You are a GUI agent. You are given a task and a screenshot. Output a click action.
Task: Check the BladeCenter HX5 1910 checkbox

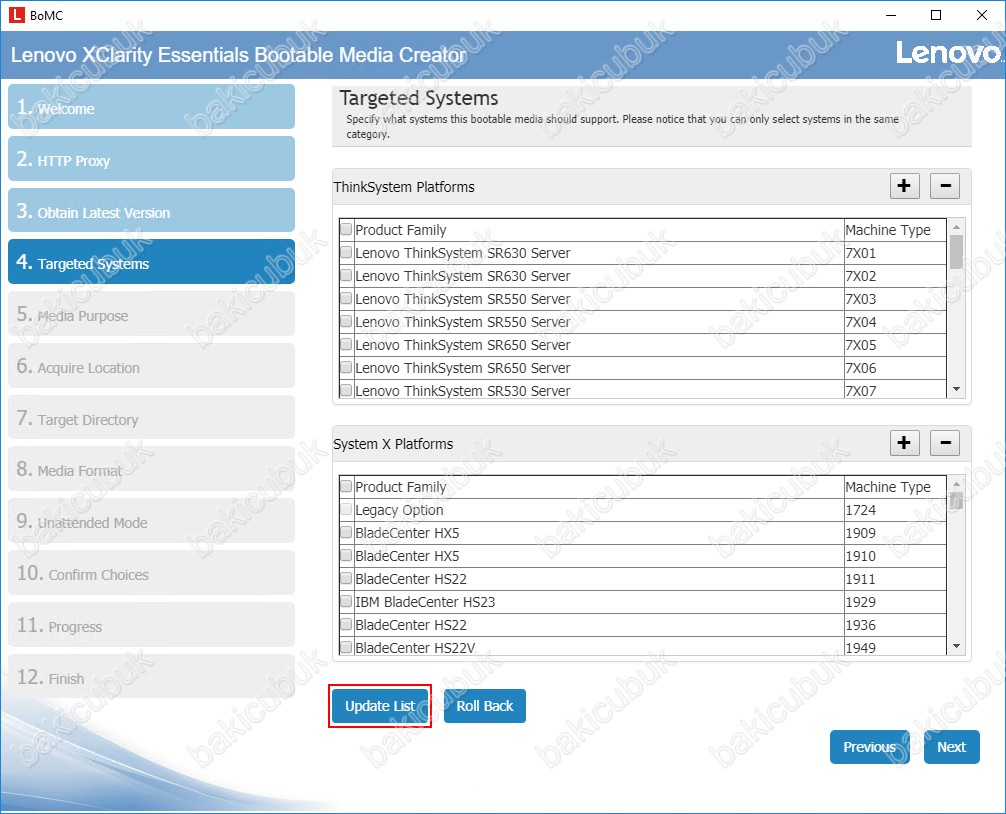[346, 555]
